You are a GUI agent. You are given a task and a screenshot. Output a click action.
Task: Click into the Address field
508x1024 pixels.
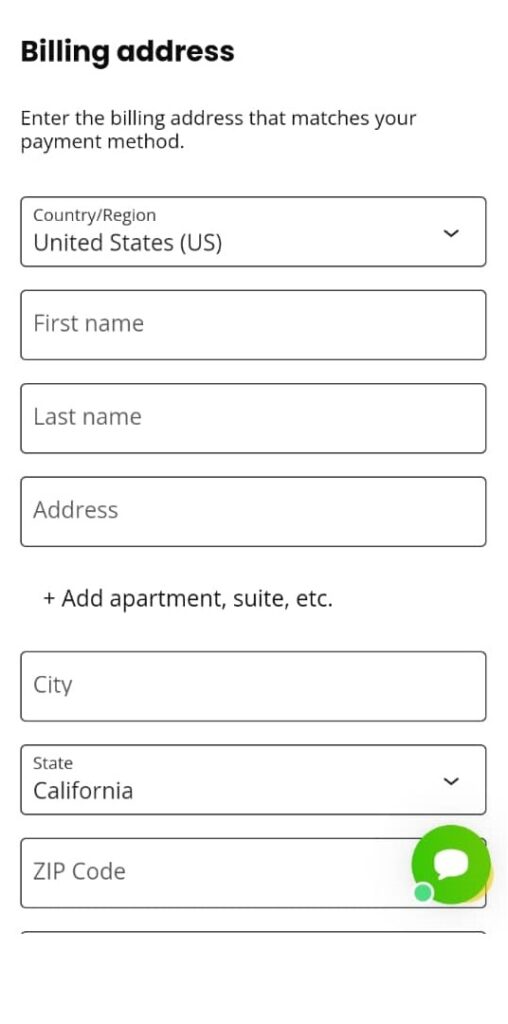coord(253,511)
